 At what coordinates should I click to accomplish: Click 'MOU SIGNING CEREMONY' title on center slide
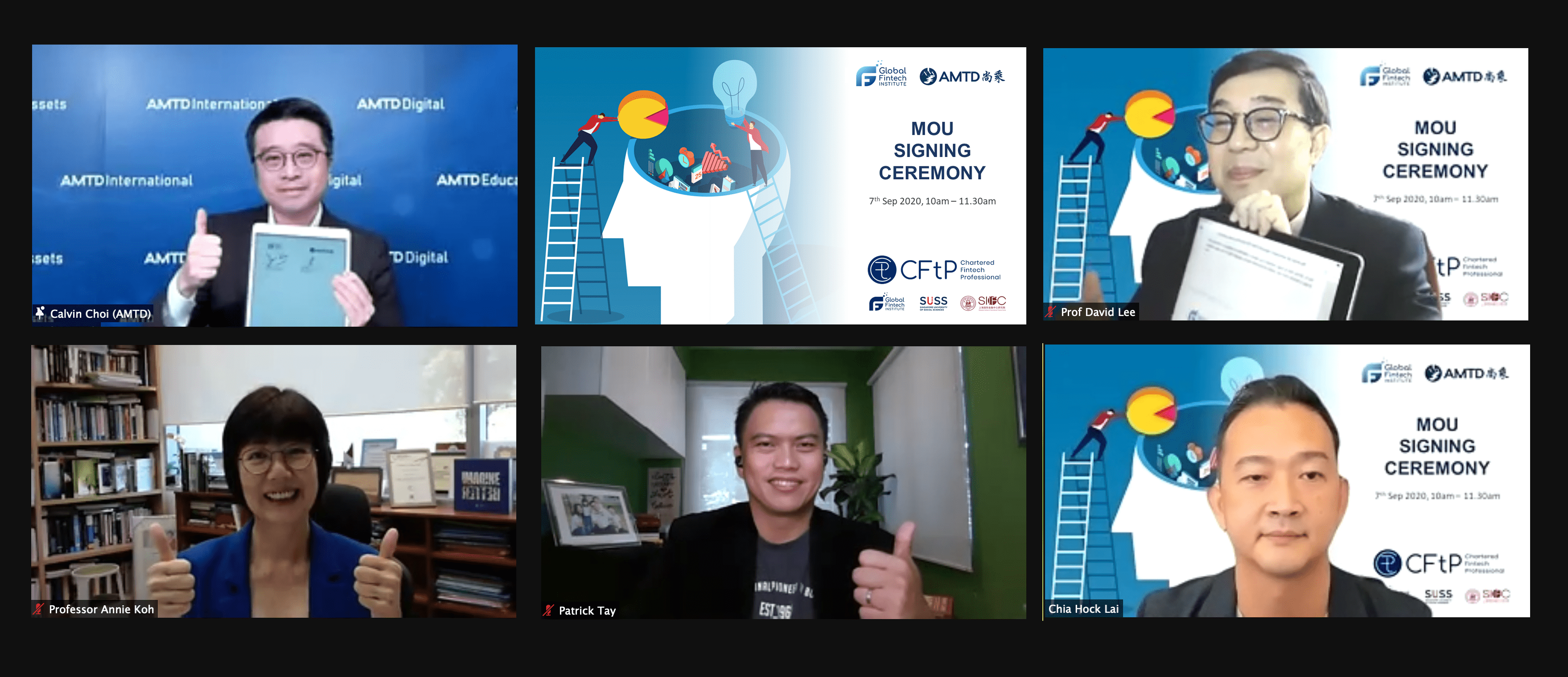pos(932,151)
